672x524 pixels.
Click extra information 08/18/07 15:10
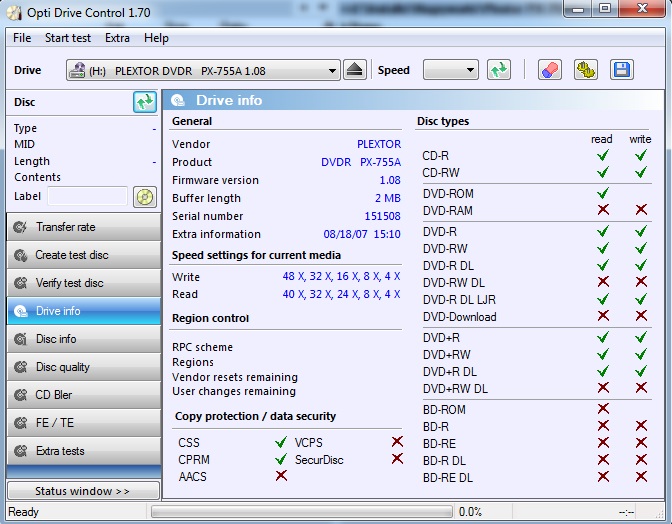click(x=362, y=234)
